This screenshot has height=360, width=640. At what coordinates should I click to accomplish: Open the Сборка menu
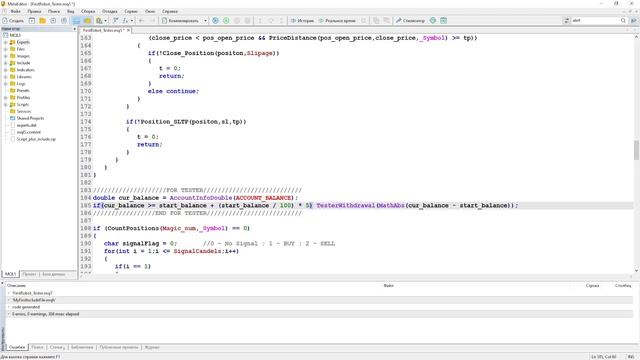[88, 11]
